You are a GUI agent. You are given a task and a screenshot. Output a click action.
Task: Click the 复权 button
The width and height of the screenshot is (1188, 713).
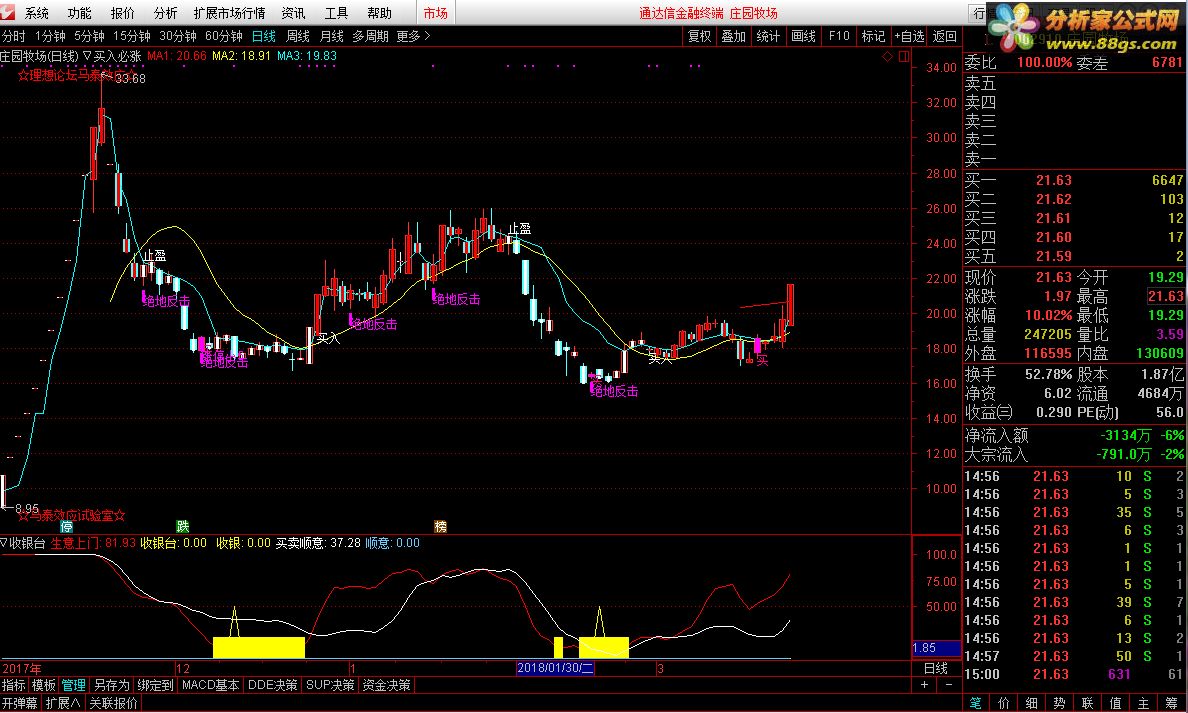point(699,36)
